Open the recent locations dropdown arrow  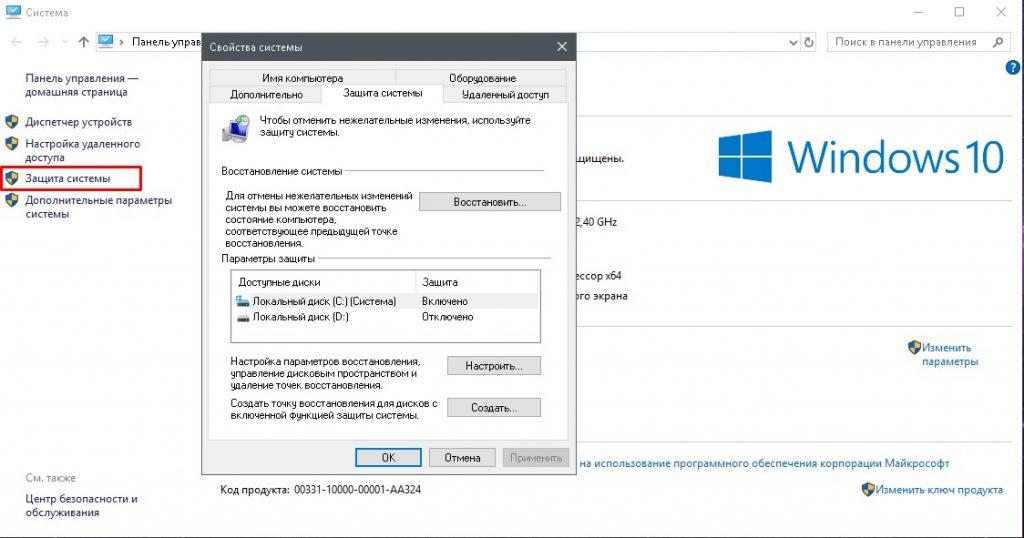pos(65,42)
